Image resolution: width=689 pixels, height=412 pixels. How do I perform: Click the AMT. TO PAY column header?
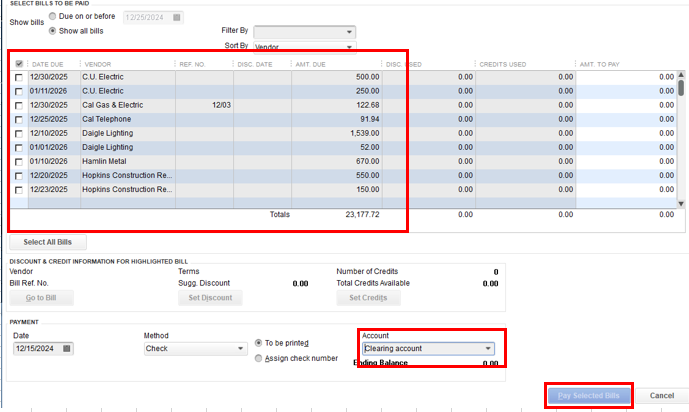[599, 64]
